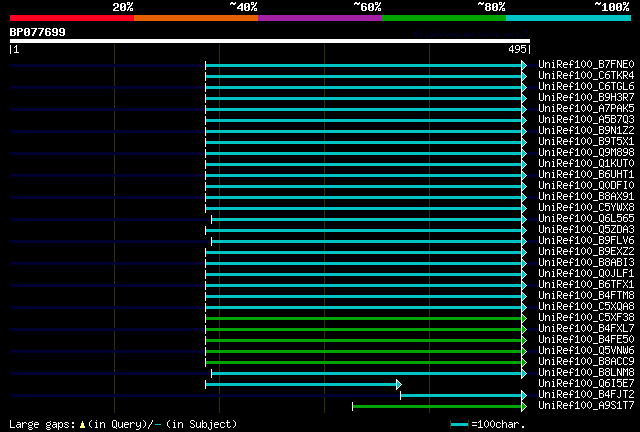Image resolution: width=640 pixels, height=432 pixels.
Task: Open UniRef100_B6UHT1 entry
Action: pyautogui.click(x=586, y=175)
